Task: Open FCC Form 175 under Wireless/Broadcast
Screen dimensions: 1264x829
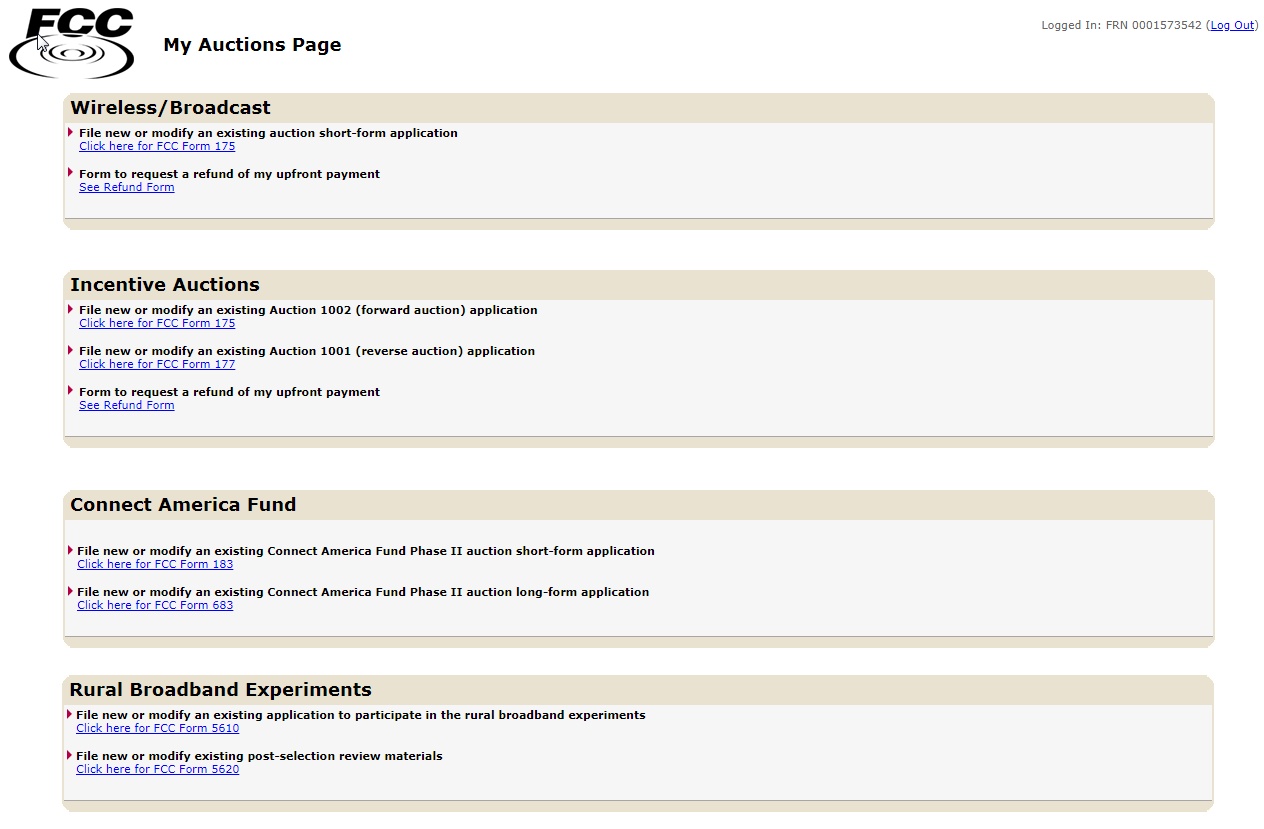Action: coord(157,146)
